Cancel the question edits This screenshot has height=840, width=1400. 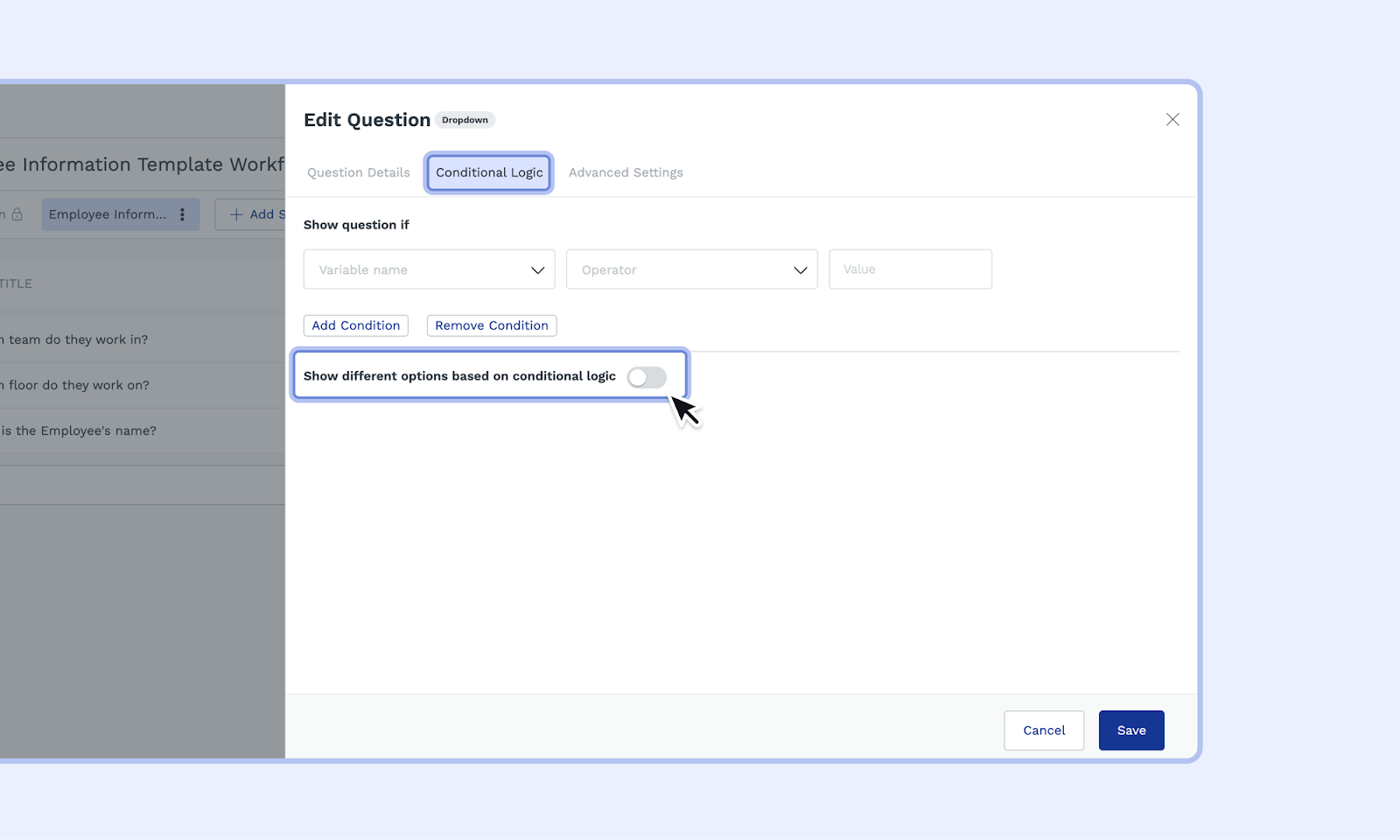[x=1044, y=731]
